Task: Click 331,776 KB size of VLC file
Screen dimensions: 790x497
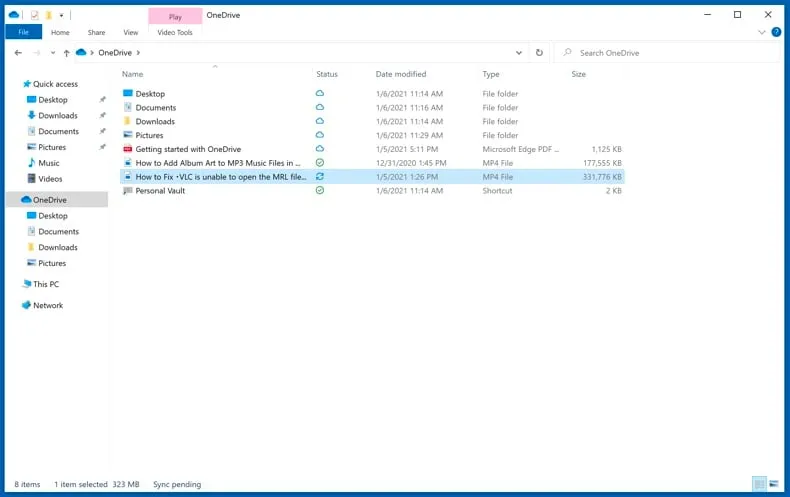Action: [602, 177]
